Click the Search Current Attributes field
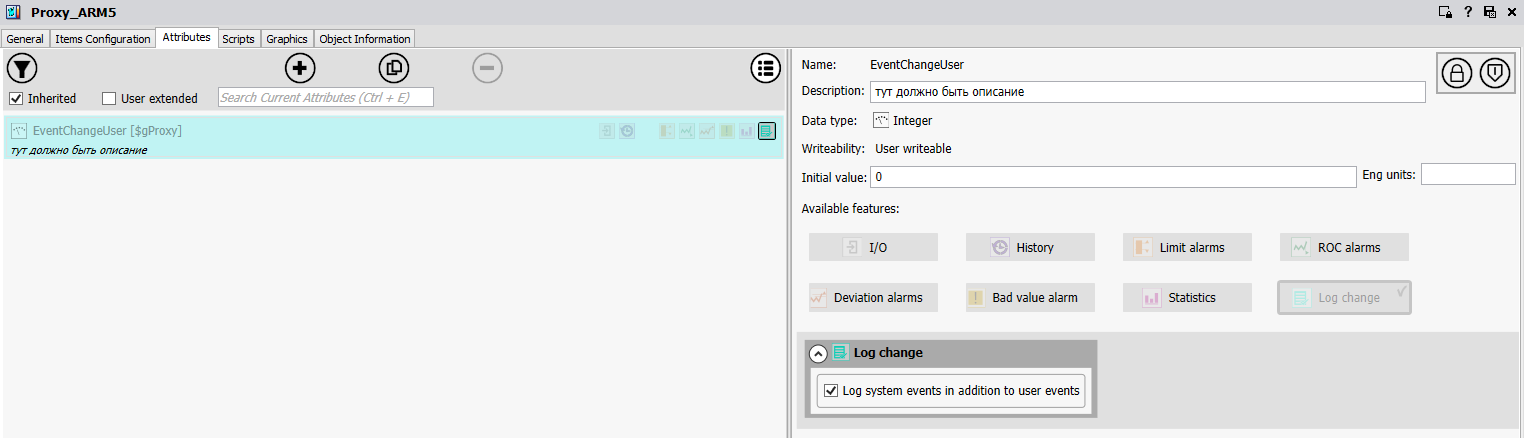The height and width of the screenshot is (438, 1524). [x=325, y=98]
